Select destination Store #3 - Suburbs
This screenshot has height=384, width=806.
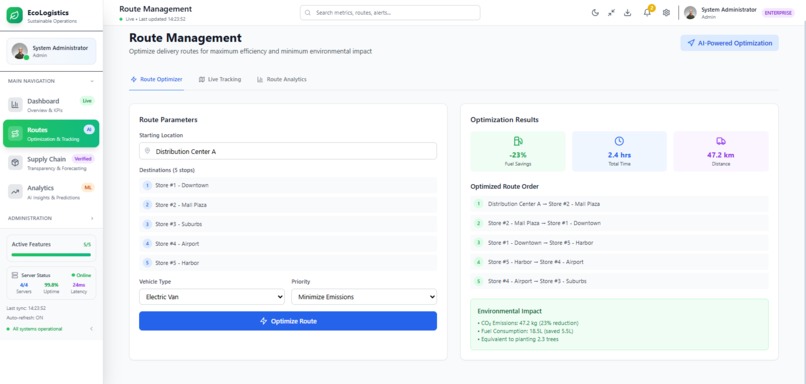point(288,224)
